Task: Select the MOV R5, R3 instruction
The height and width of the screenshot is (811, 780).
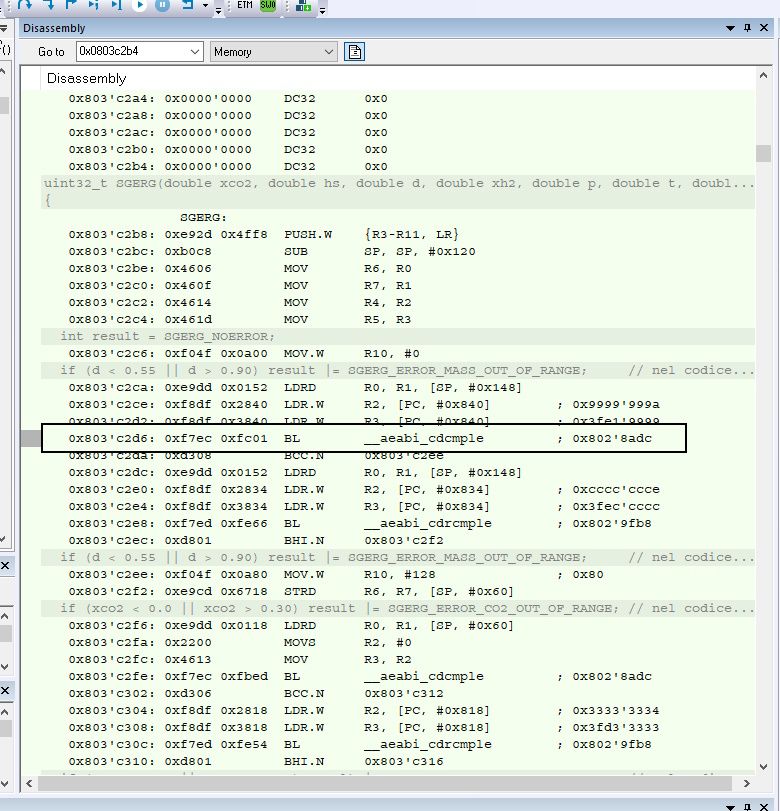Action: coord(398,320)
